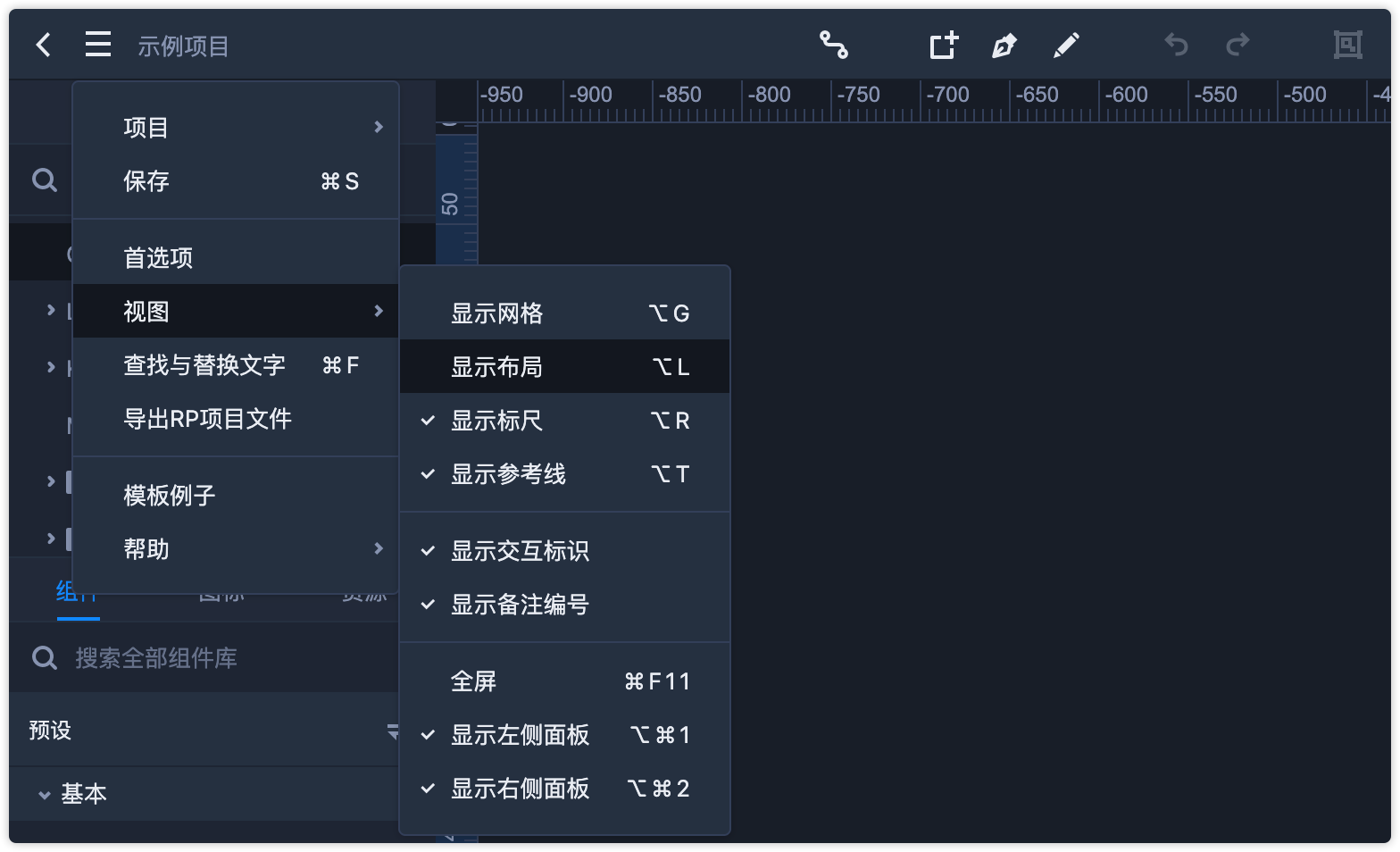Viewport: 1400px width, 852px height.
Task: Click the hamburger menu icon
Action: pyautogui.click(x=98, y=45)
